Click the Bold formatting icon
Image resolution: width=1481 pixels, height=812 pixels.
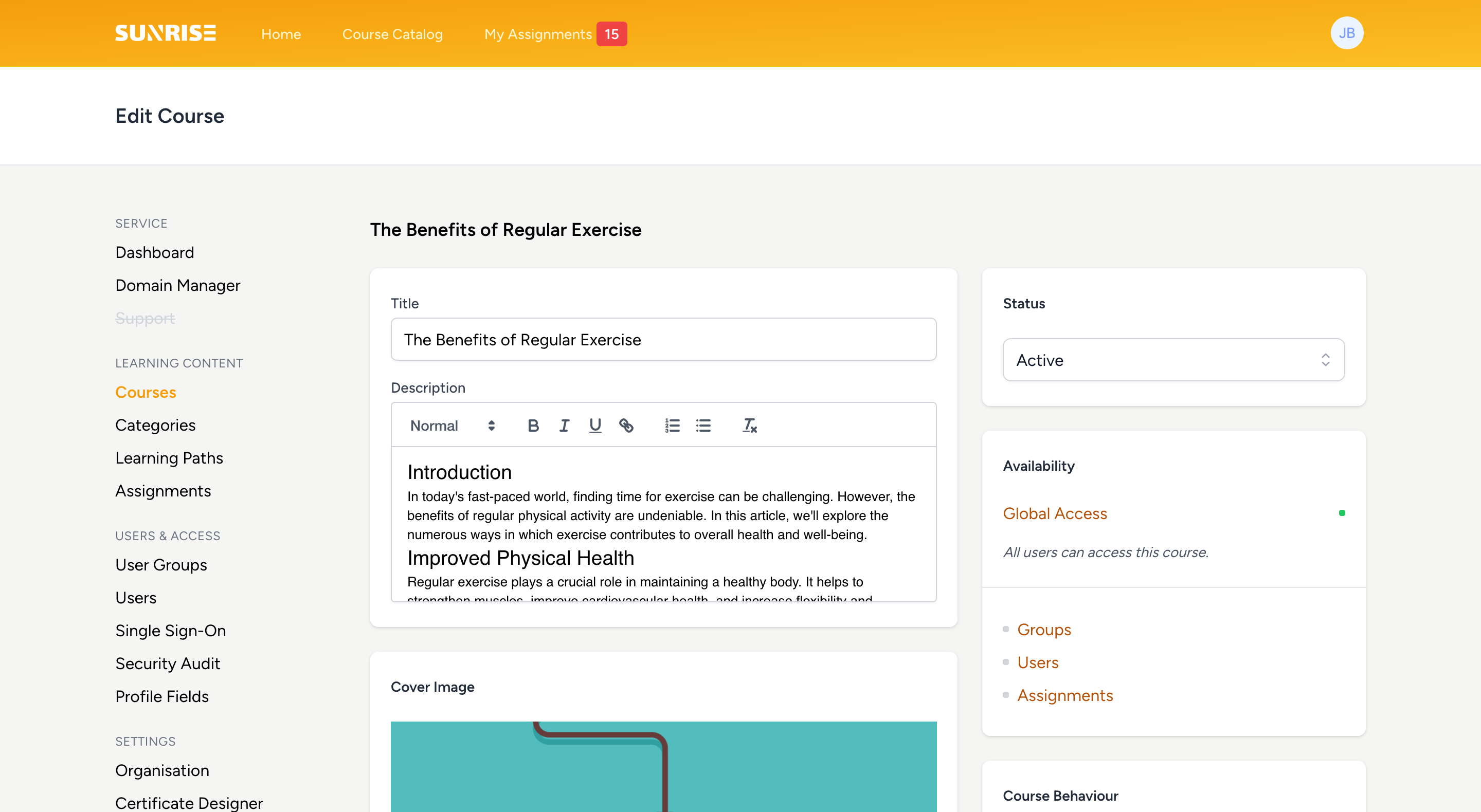532,426
